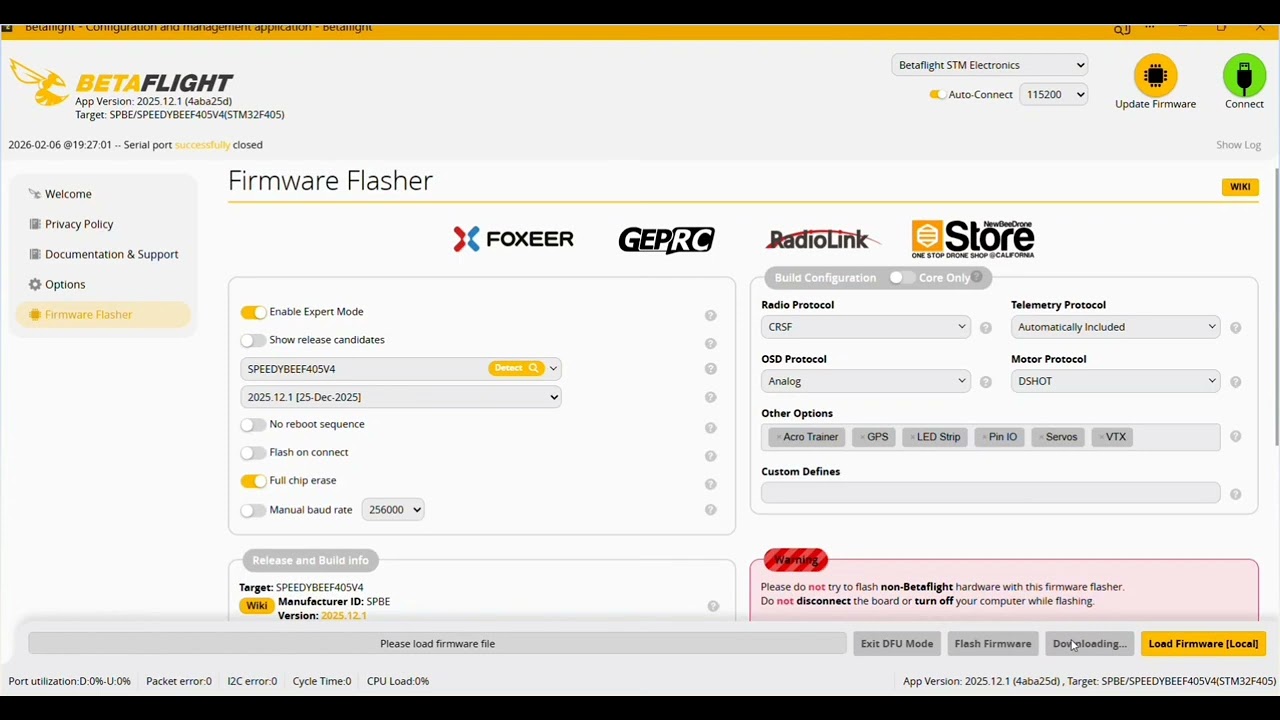Open the Telemetry Protocol dropdown

[x=1115, y=327]
